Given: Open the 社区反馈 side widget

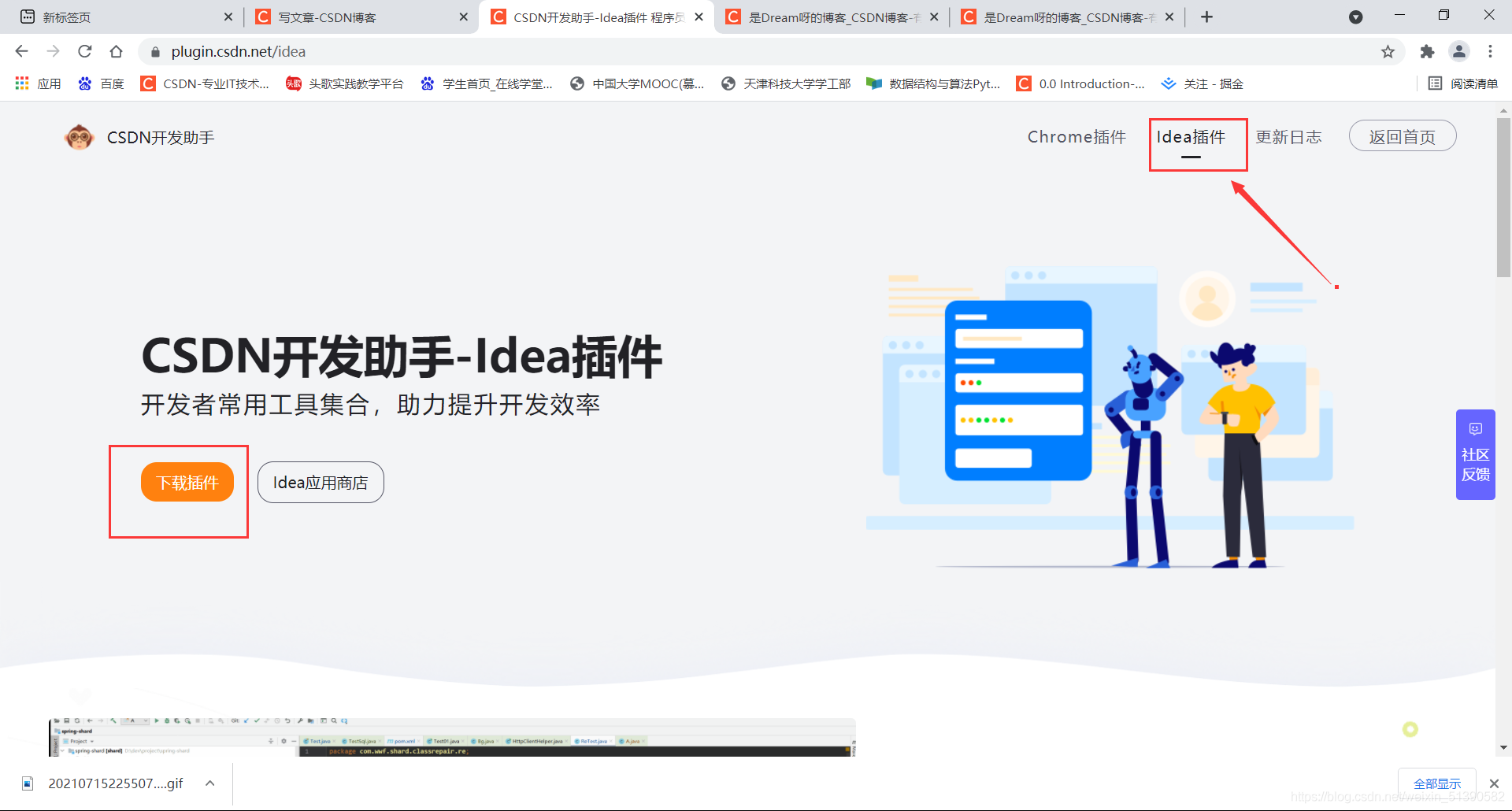Looking at the screenshot, I should [x=1475, y=454].
